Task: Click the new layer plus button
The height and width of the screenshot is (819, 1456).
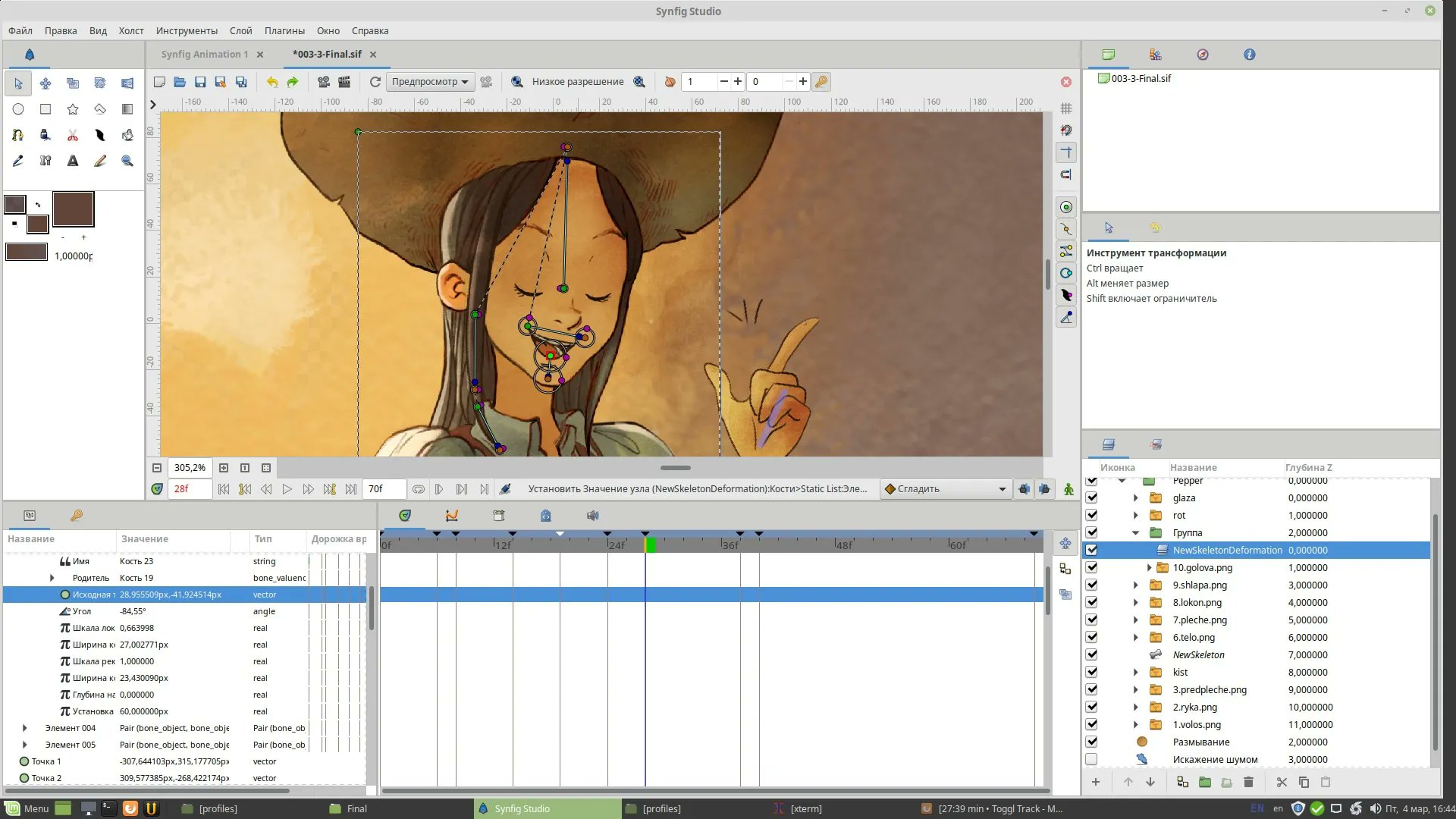Action: 1095,782
